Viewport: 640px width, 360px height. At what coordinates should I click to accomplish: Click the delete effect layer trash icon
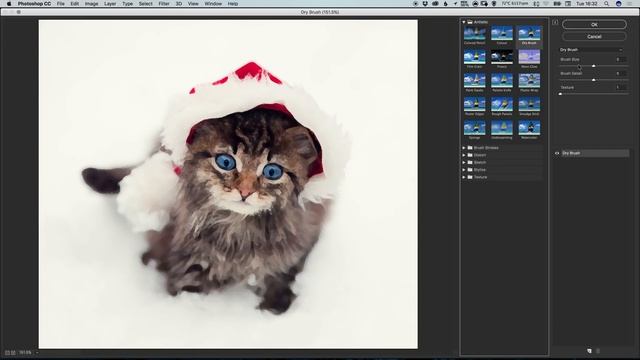(x=598, y=351)
